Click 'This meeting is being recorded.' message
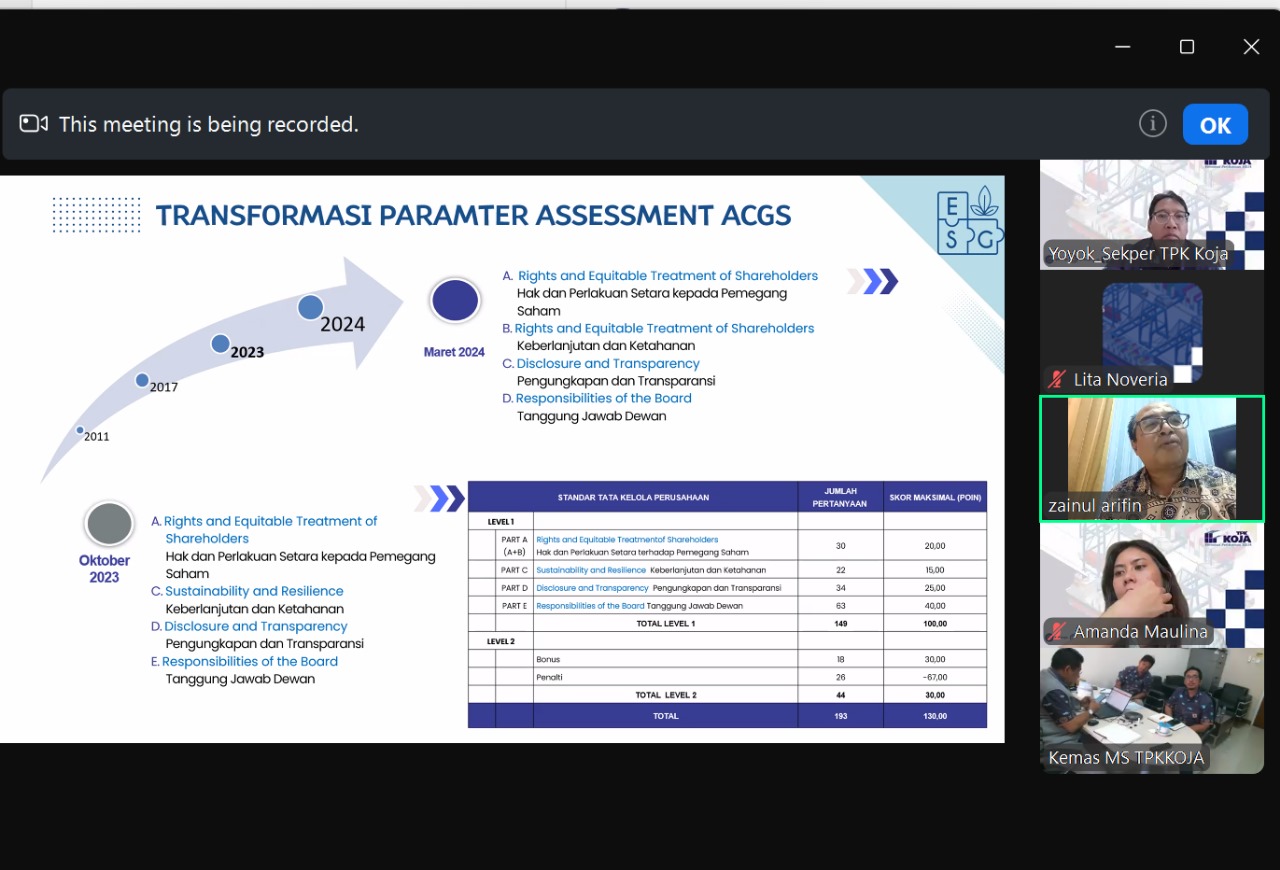The width and height of the screenshot is (1280, 870). (x=208, y=124)
